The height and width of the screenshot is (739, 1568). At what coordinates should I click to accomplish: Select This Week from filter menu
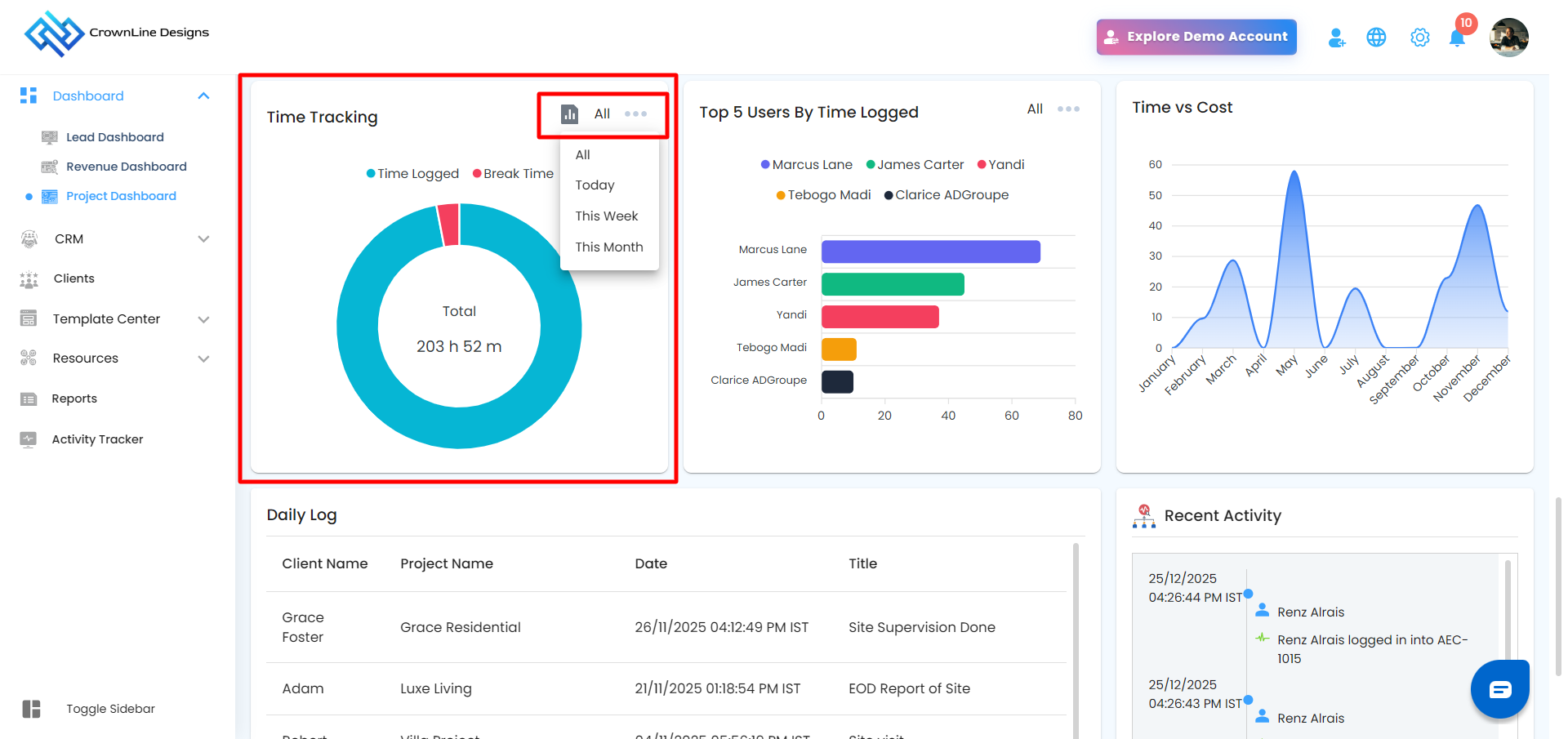[x=606, y=216]
